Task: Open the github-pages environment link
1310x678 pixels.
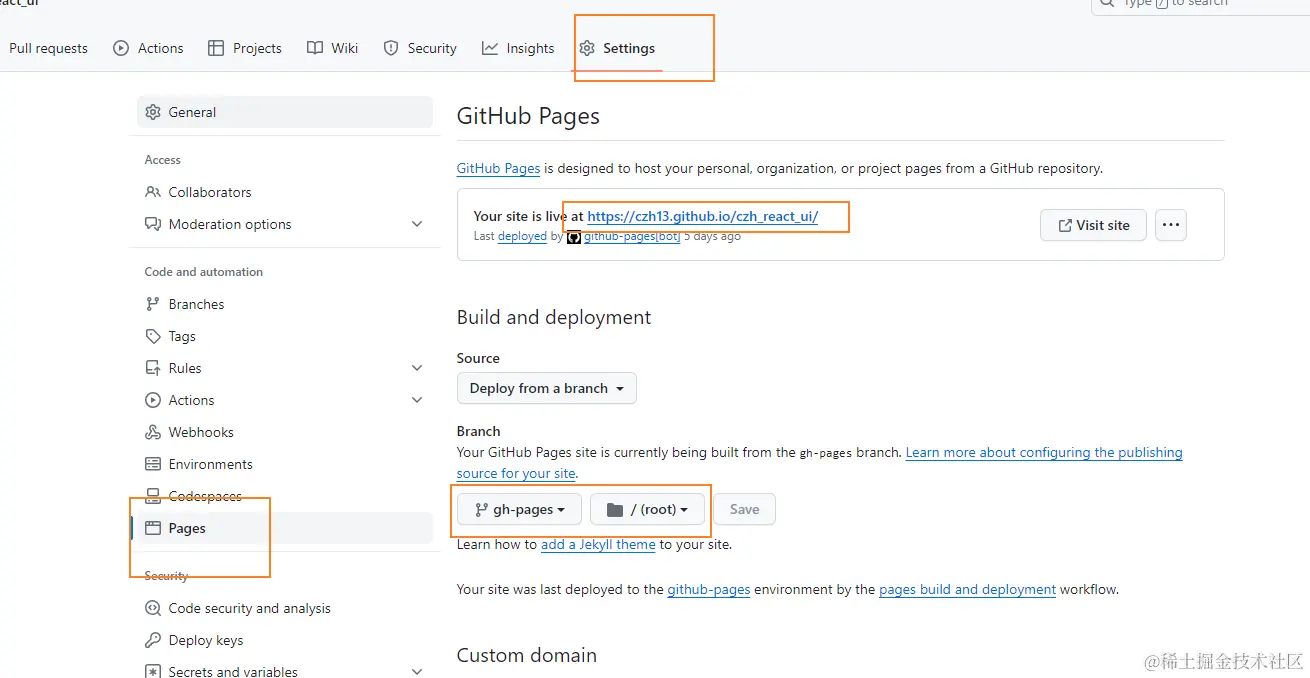Action: 709,589
